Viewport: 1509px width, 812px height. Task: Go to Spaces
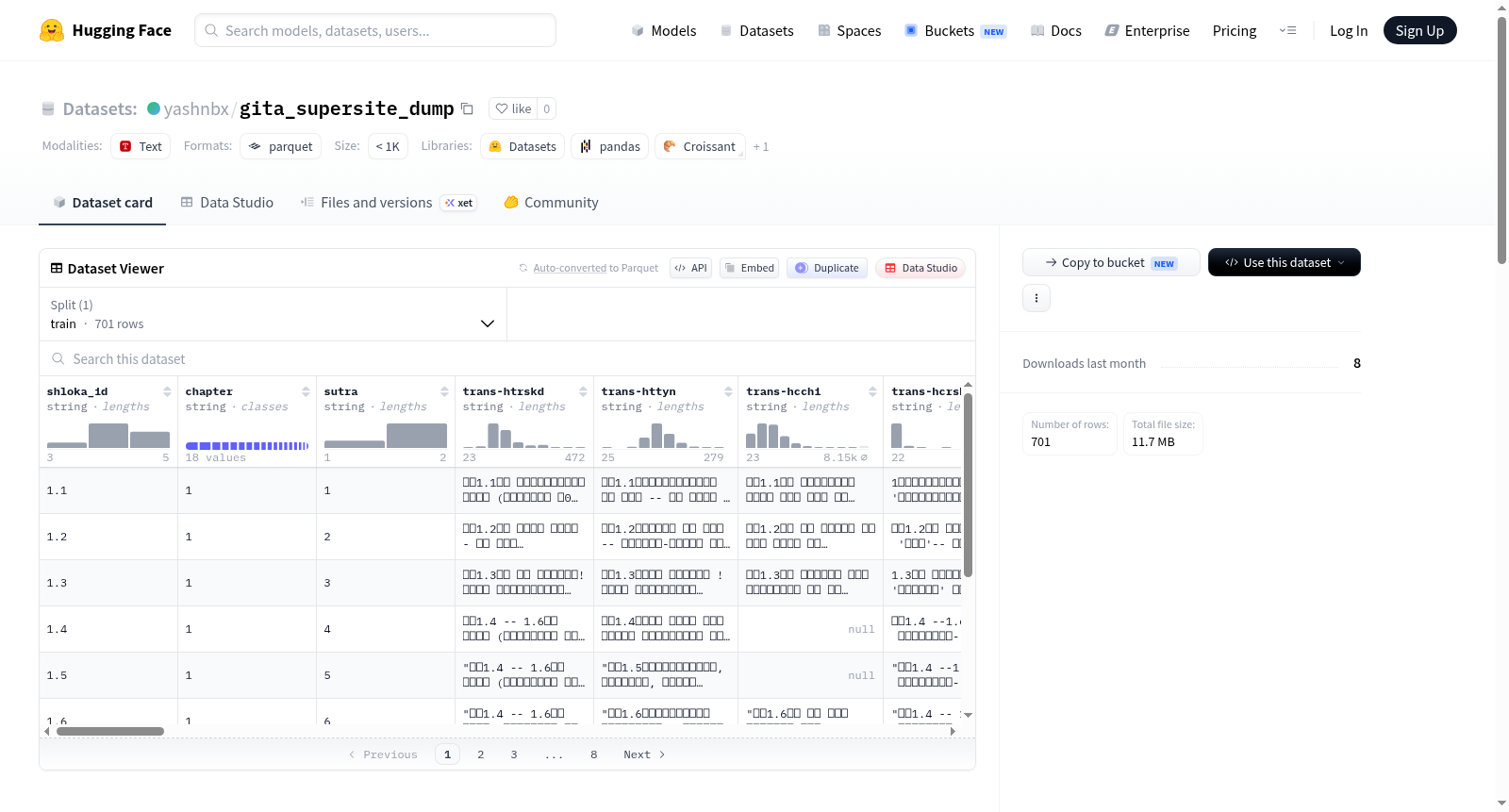pos(849,30)
